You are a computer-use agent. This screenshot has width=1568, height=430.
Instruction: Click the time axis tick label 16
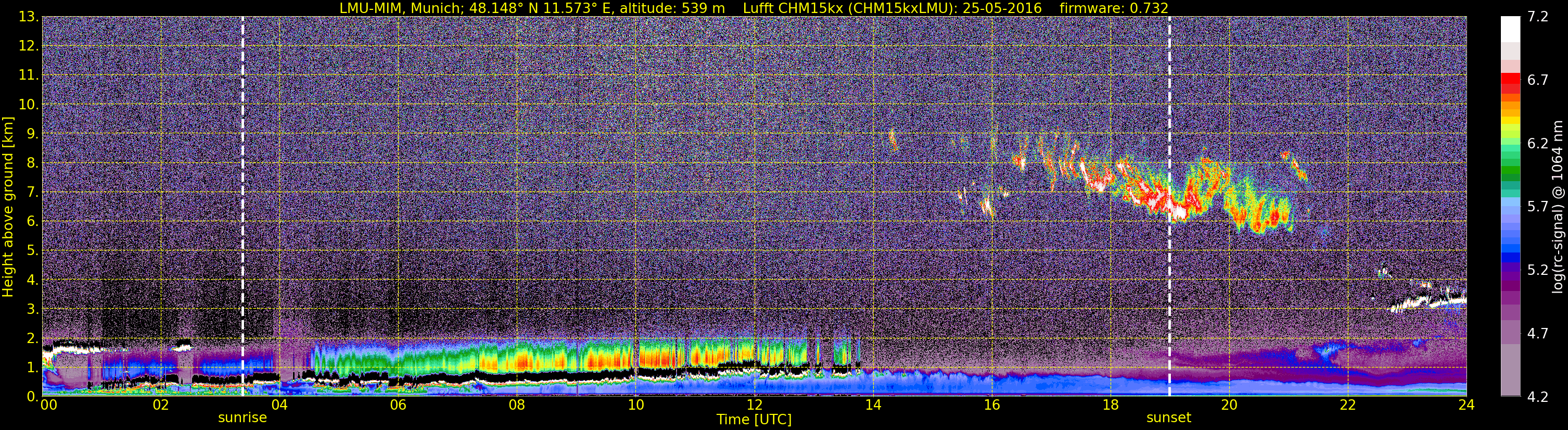click(x=991, y=404)
